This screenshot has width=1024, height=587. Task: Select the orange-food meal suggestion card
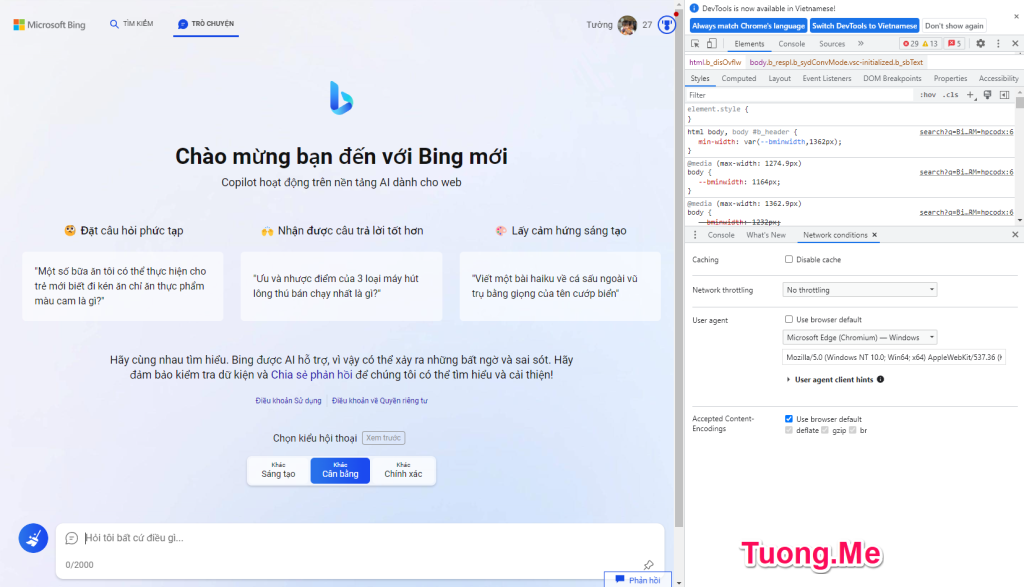tap(123, 286)
